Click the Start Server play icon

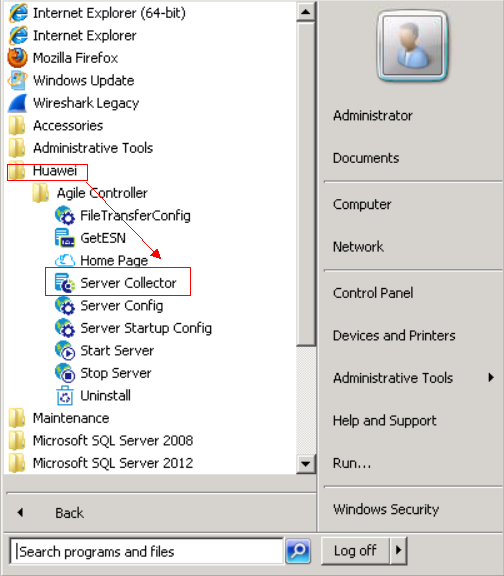click(x=65, y=350)
